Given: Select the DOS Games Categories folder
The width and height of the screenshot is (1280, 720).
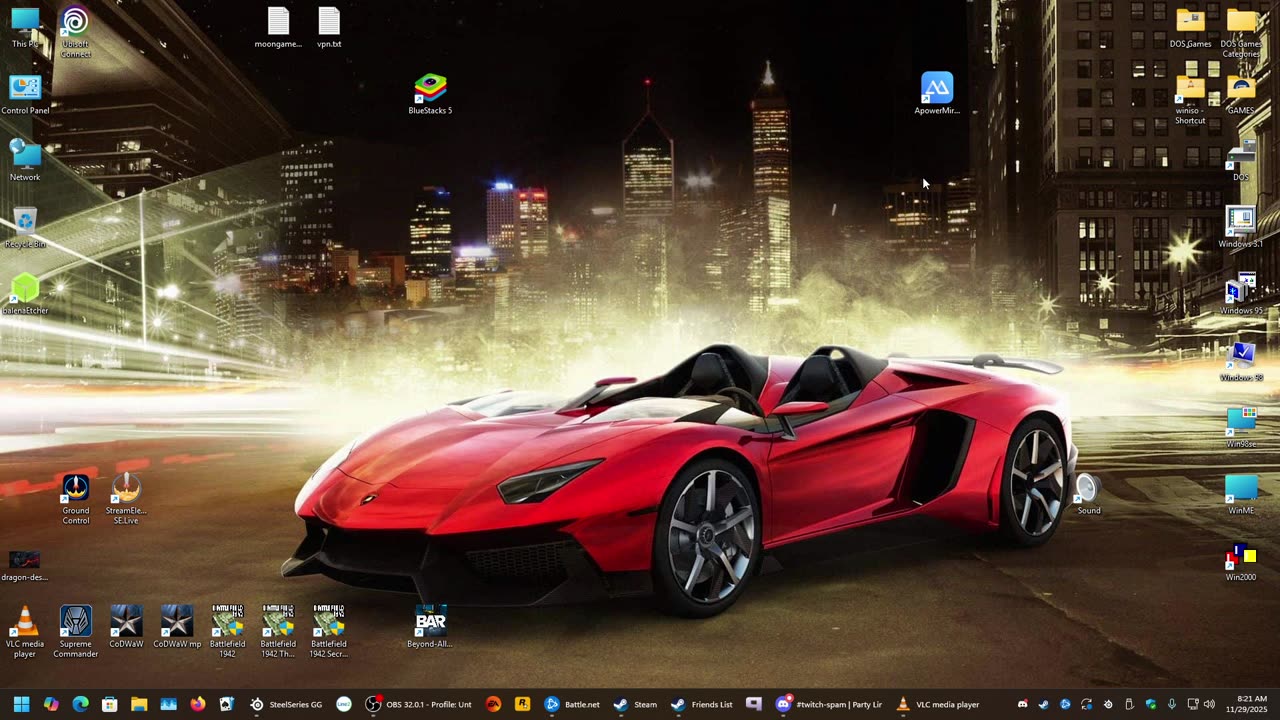Looking at the screenshot, I should pyautogui.click(x=1241, y=32).
